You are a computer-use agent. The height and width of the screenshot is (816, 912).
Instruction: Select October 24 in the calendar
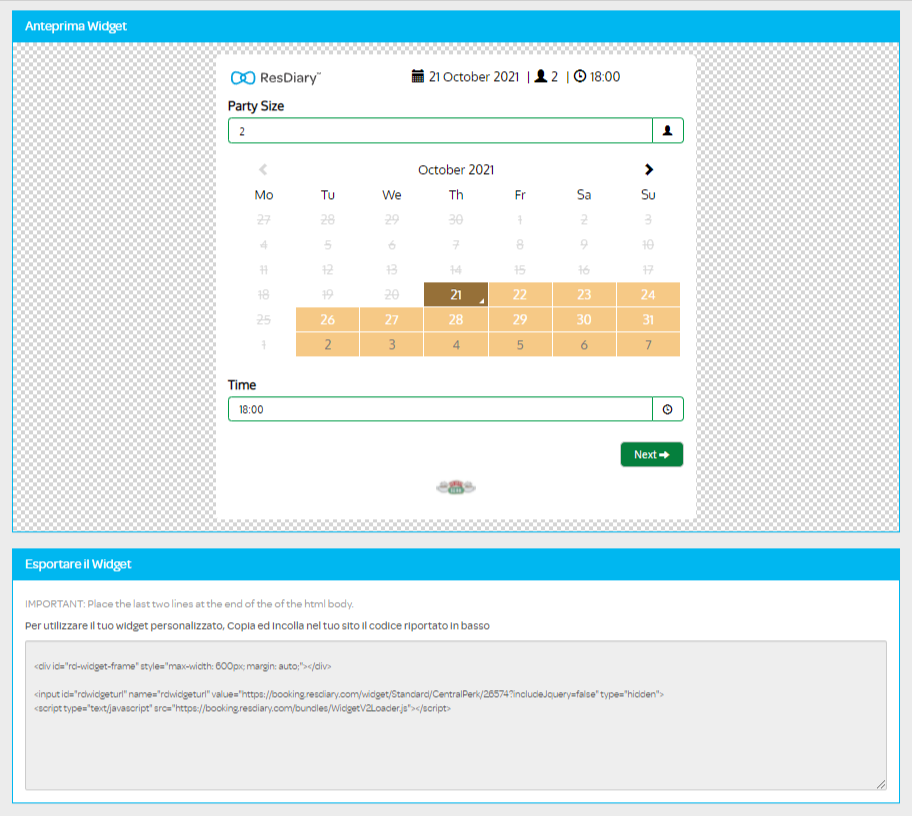(x=648, y=294)
